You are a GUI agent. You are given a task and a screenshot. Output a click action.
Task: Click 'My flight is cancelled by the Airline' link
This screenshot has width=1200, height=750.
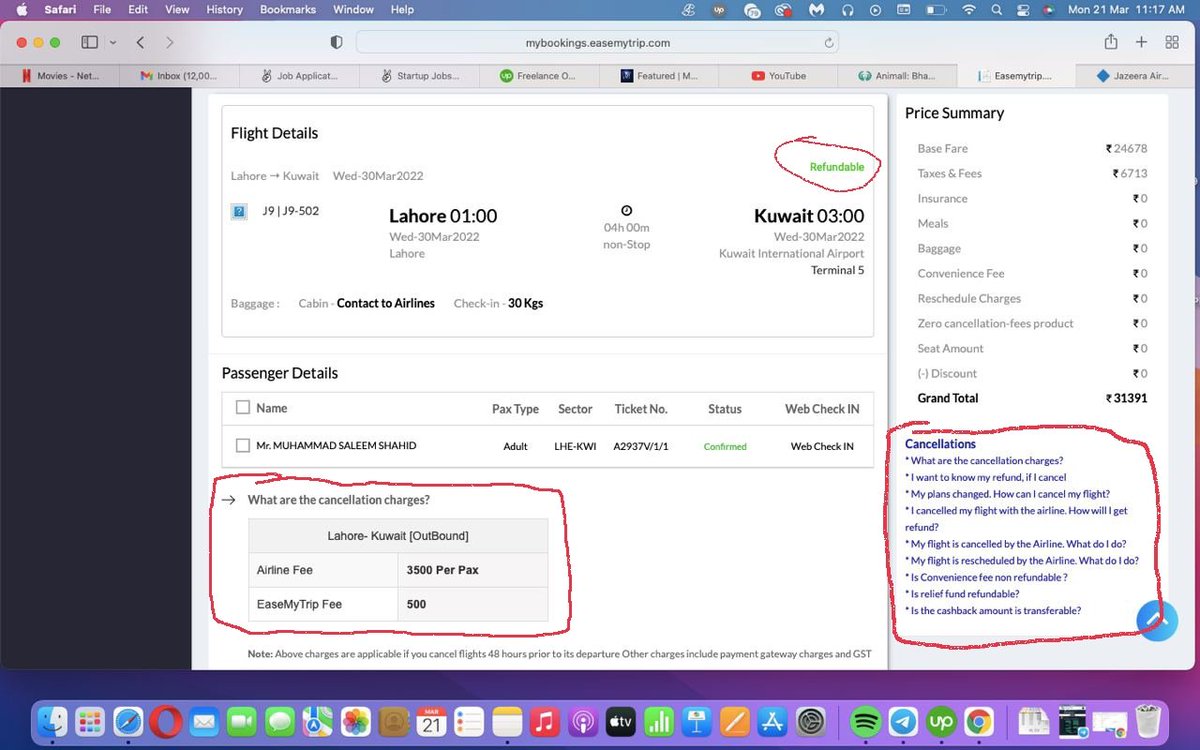[1016, 544]
